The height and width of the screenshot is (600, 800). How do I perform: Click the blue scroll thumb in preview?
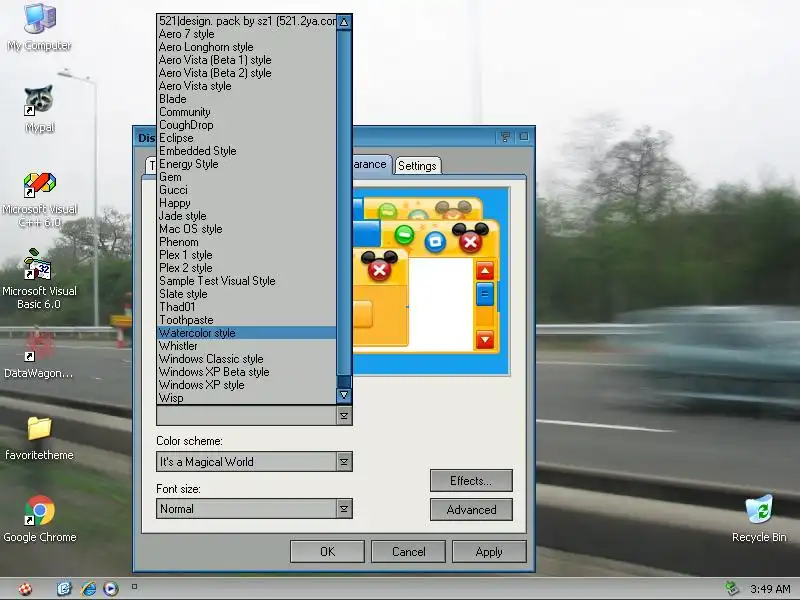485,294
